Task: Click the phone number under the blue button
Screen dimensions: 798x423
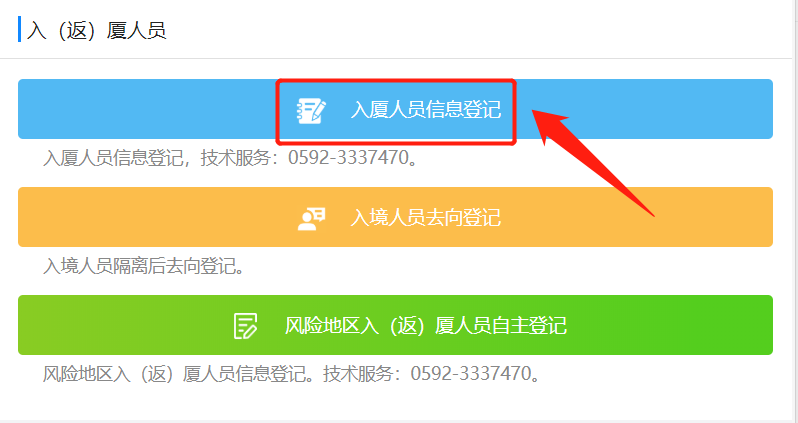Action: pyautogui.click(x=349, y=157)
